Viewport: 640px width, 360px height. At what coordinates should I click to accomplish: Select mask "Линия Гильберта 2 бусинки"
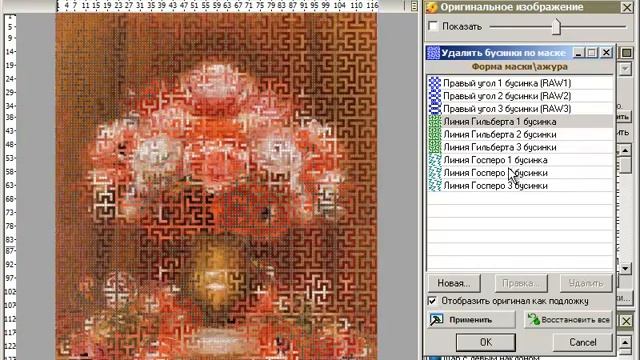[520, 134]
